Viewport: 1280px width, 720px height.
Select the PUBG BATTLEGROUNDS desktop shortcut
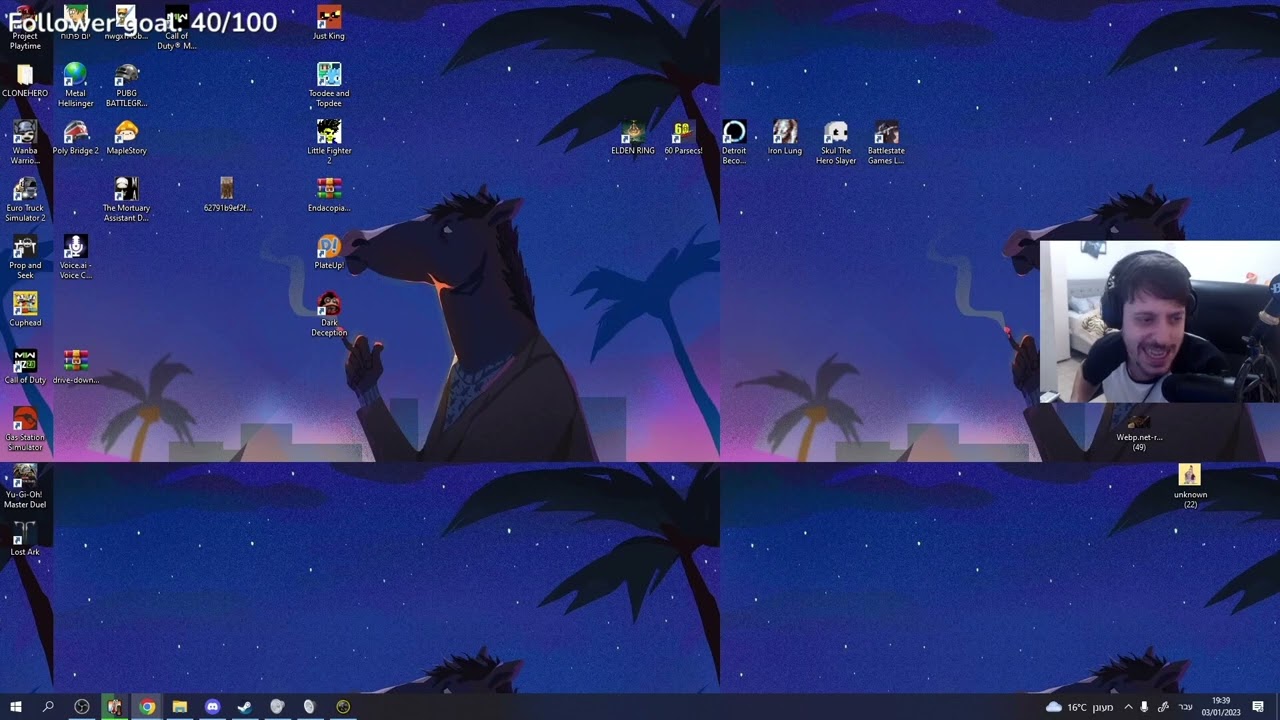[x=126, y=85]
